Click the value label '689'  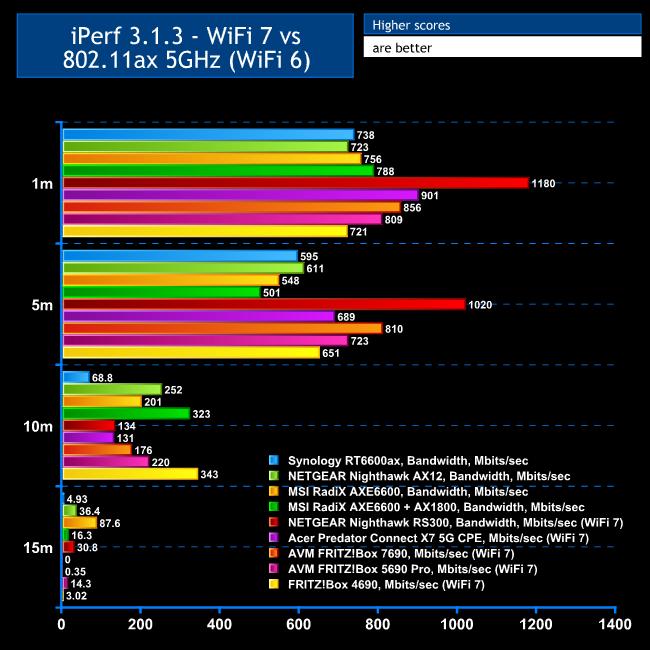pyautogui.click(x=346, y=317)
